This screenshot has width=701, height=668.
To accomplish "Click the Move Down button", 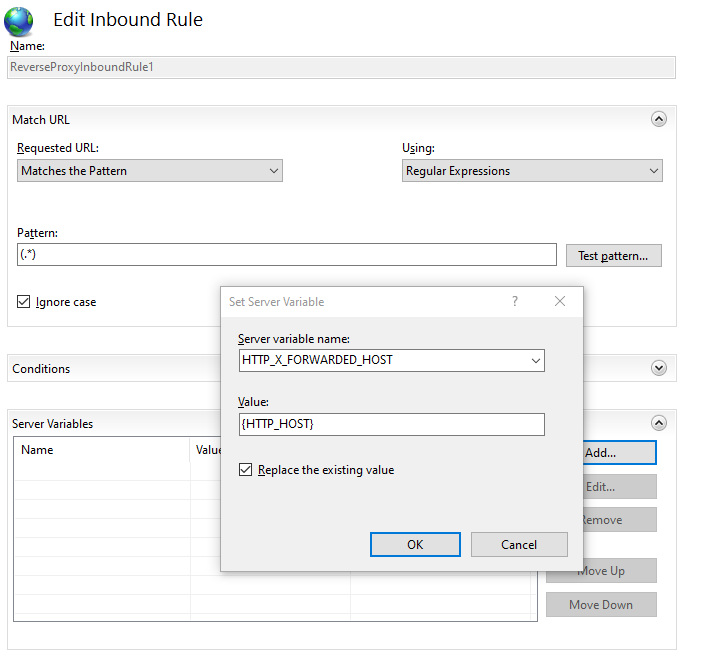I will tap(601, 605).
